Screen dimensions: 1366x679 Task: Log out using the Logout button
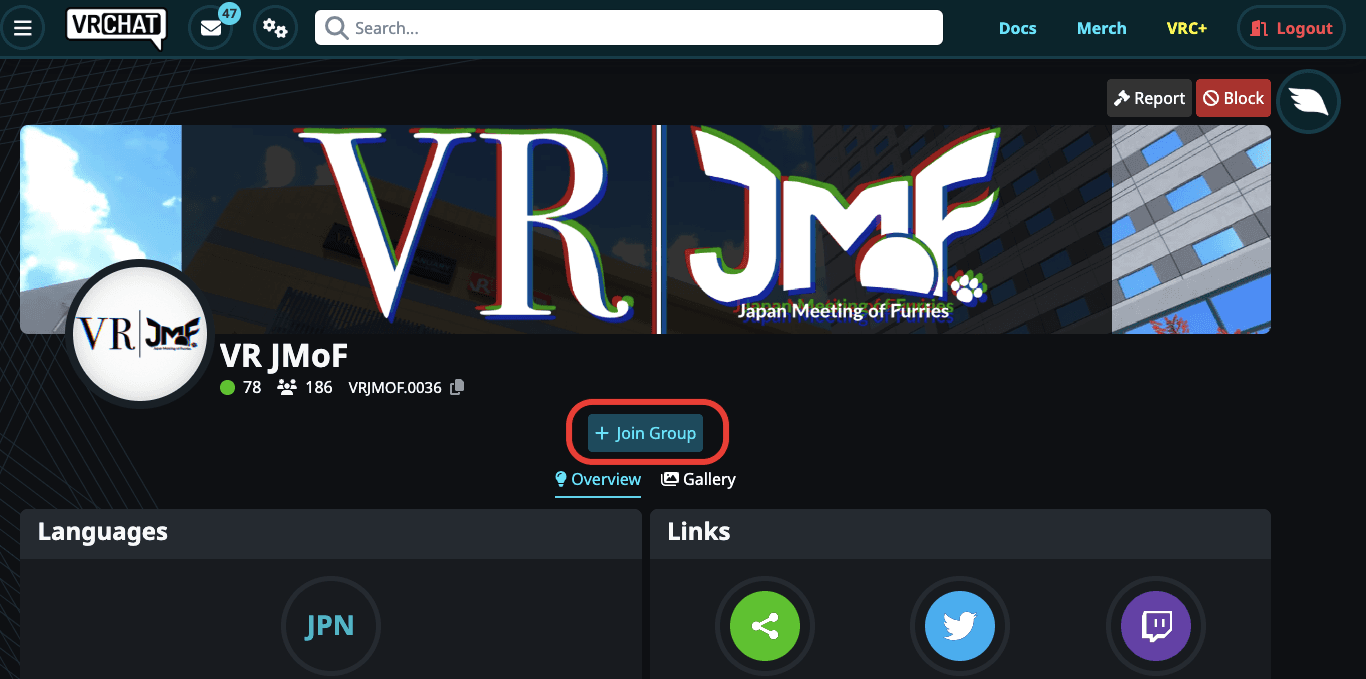[x=1291, y=27]
